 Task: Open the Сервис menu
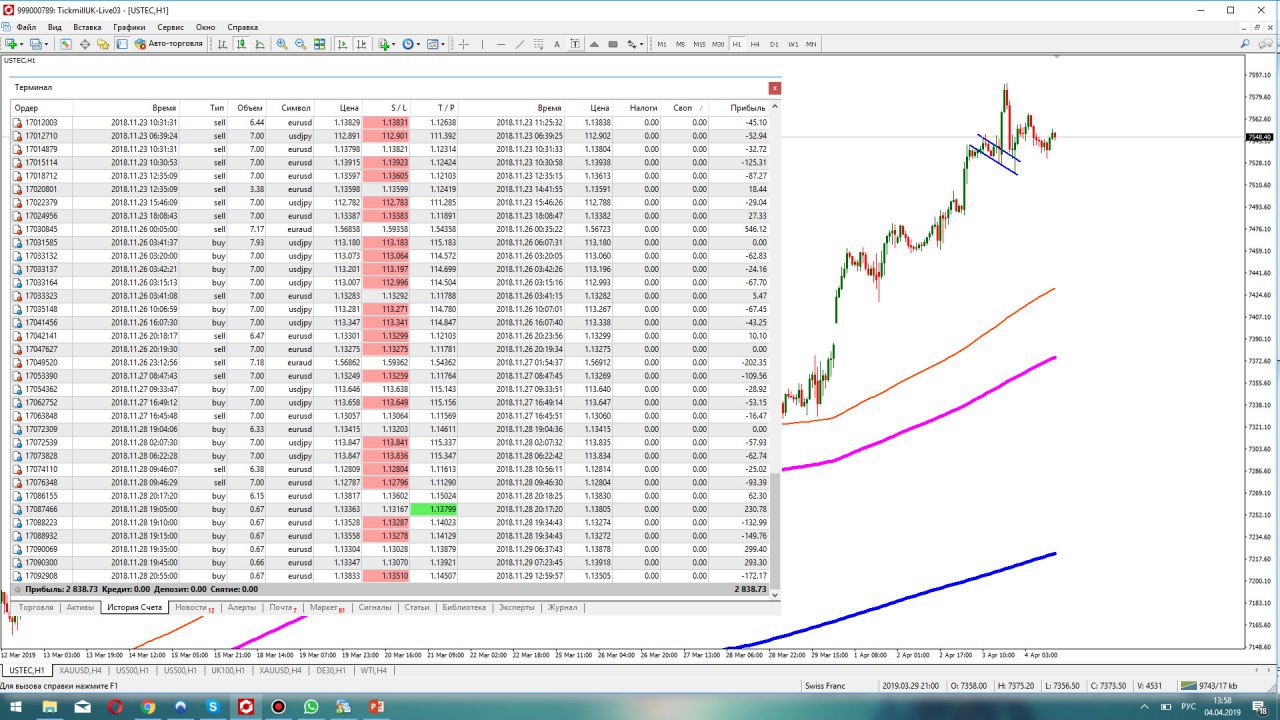(170, 27)
